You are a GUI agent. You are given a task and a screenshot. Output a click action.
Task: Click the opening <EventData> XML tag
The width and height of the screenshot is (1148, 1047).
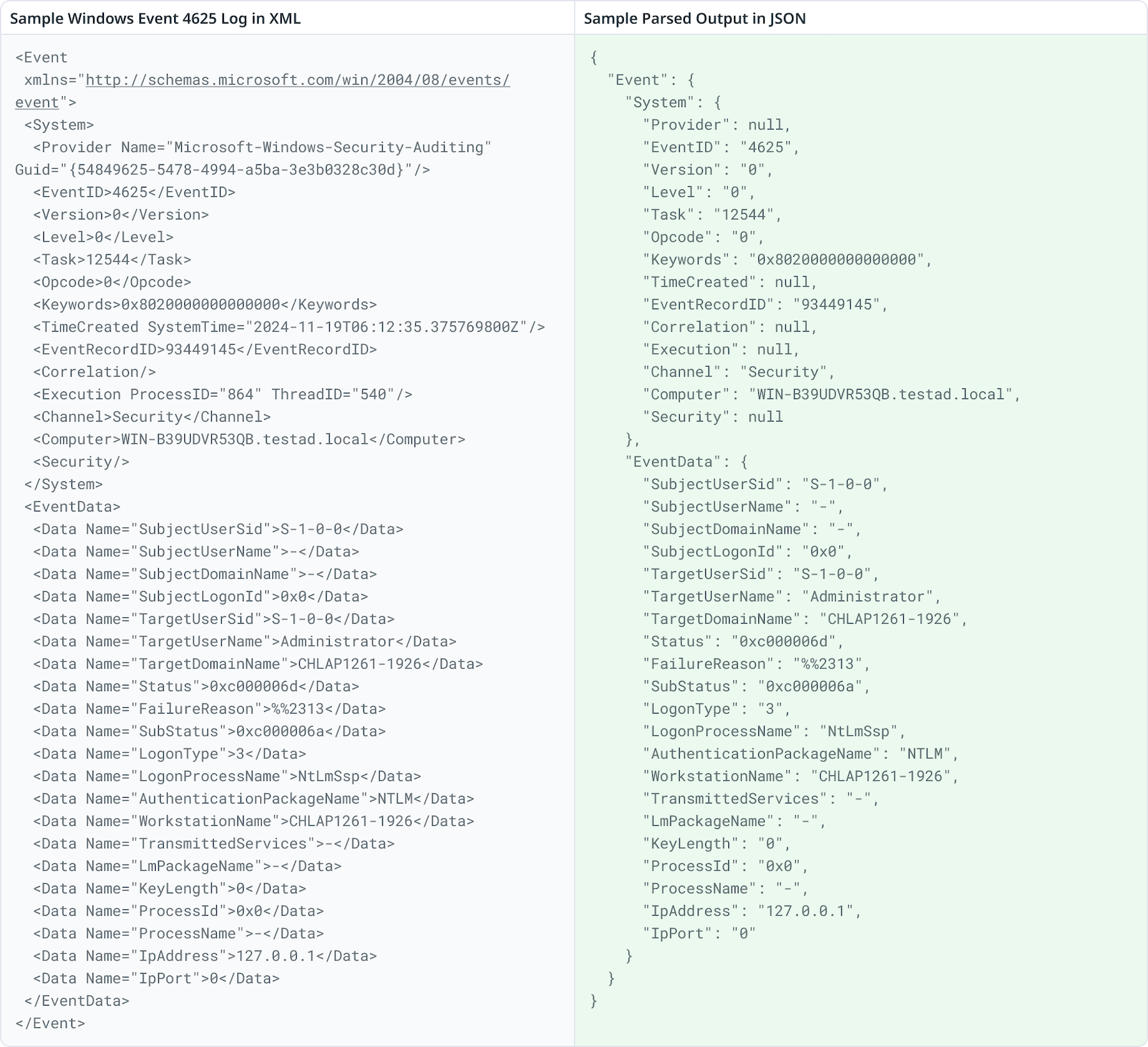[x=72, y=507]
